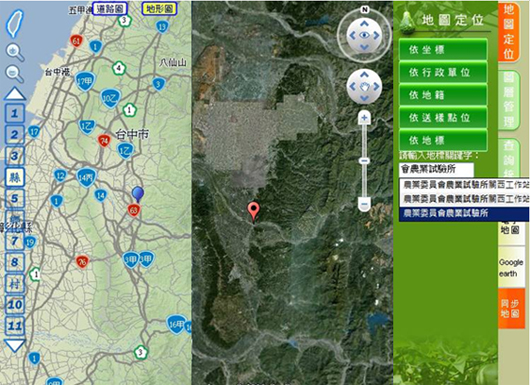The height and width of the screenshot is (385, 530).
Task: Click the hand icon in move joystick
Action: click(364, 87)
